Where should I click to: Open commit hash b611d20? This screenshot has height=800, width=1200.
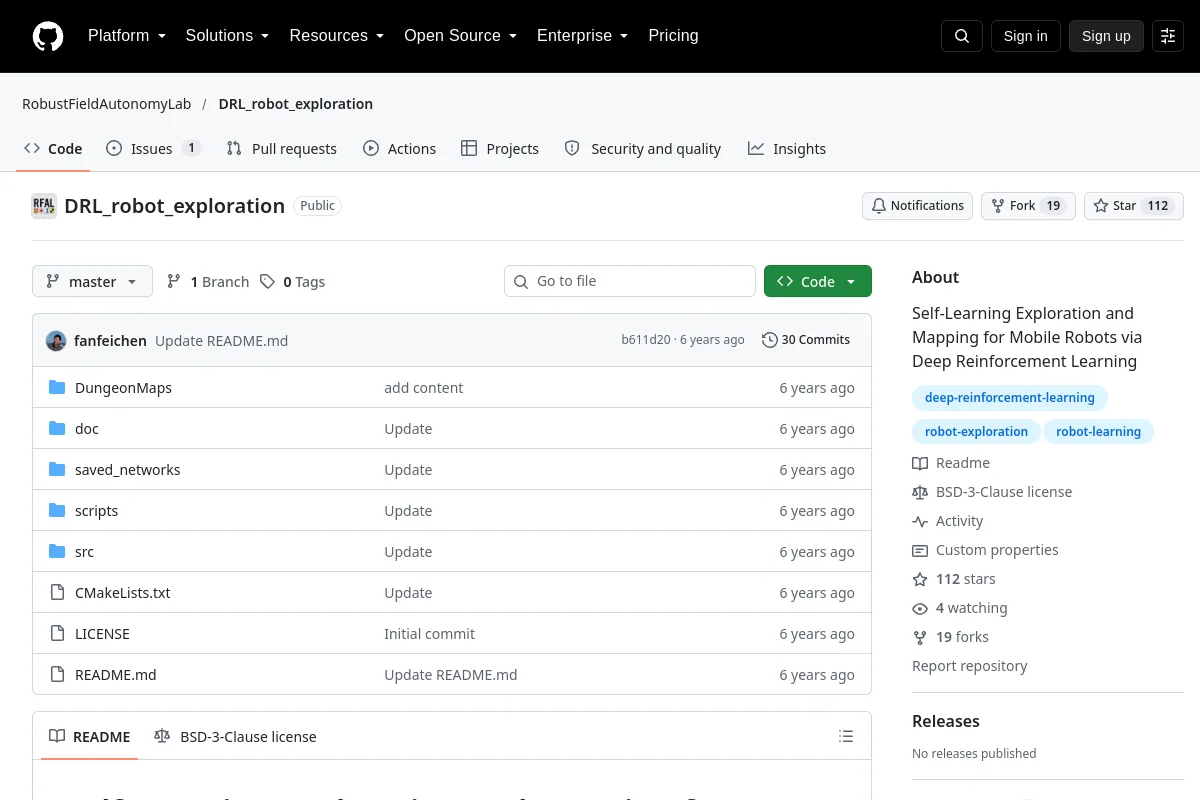point(646,340)
